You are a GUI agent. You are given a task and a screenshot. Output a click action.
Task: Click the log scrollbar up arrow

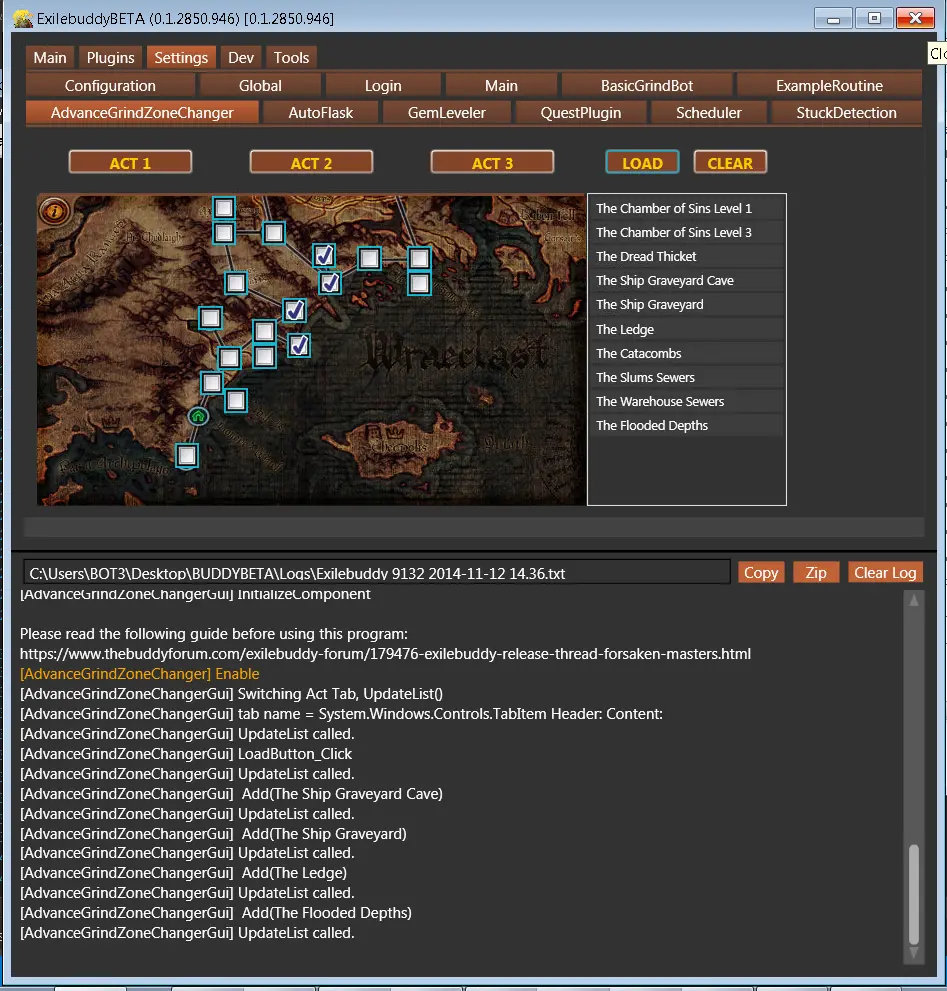coord(913,600)
